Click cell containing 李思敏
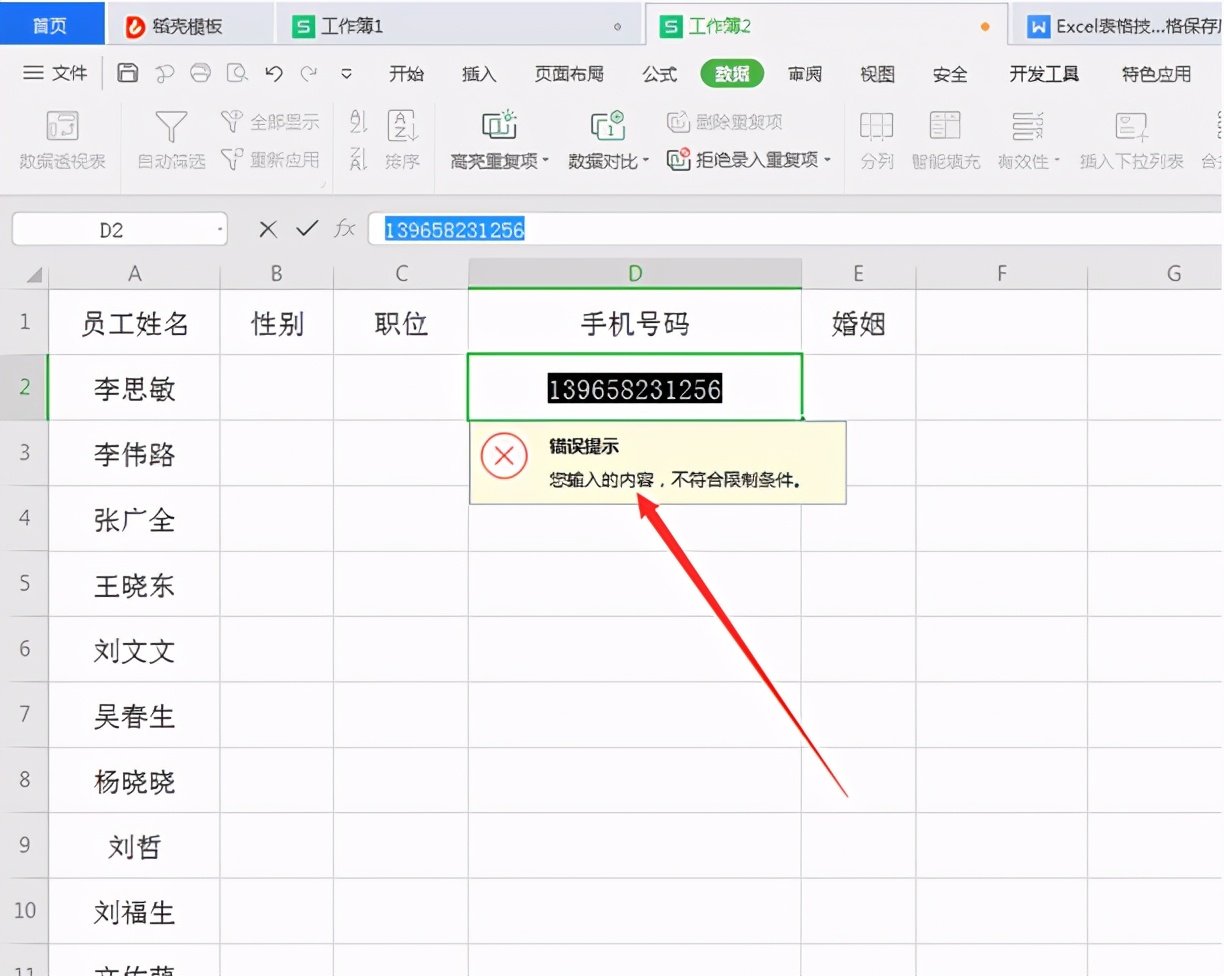This screenshot has height=976, width=1224. click(134, 388)
